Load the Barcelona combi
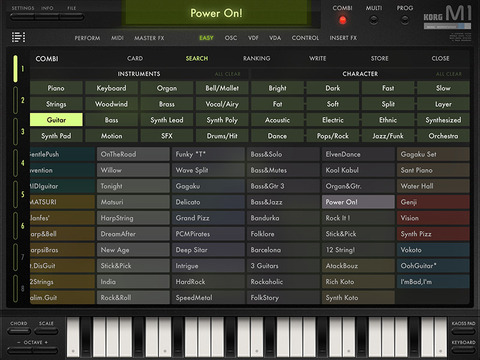The image size is (480, 360). [283, 250]
